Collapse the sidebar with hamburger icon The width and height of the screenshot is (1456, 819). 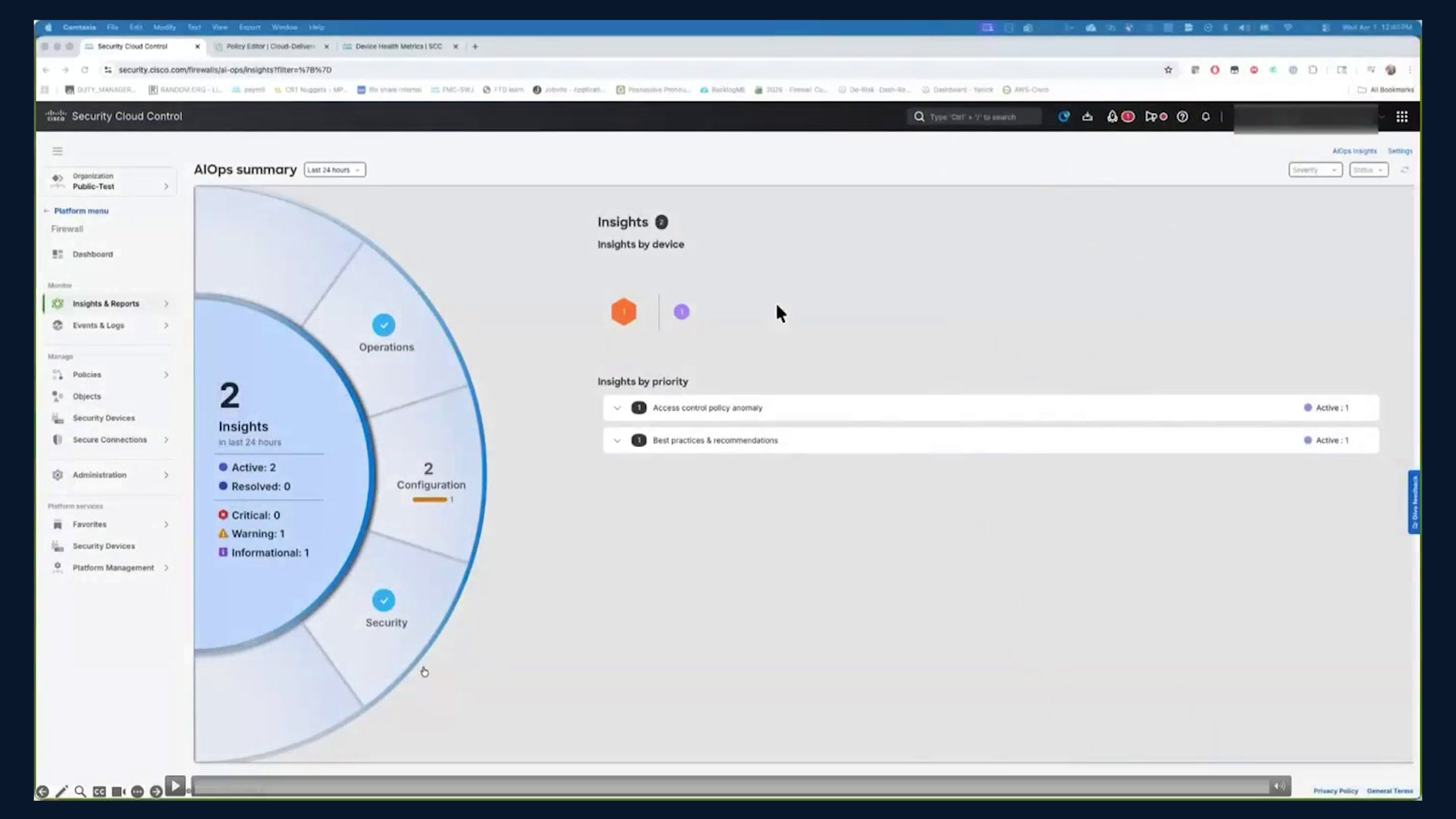click(x=58, y=151)
